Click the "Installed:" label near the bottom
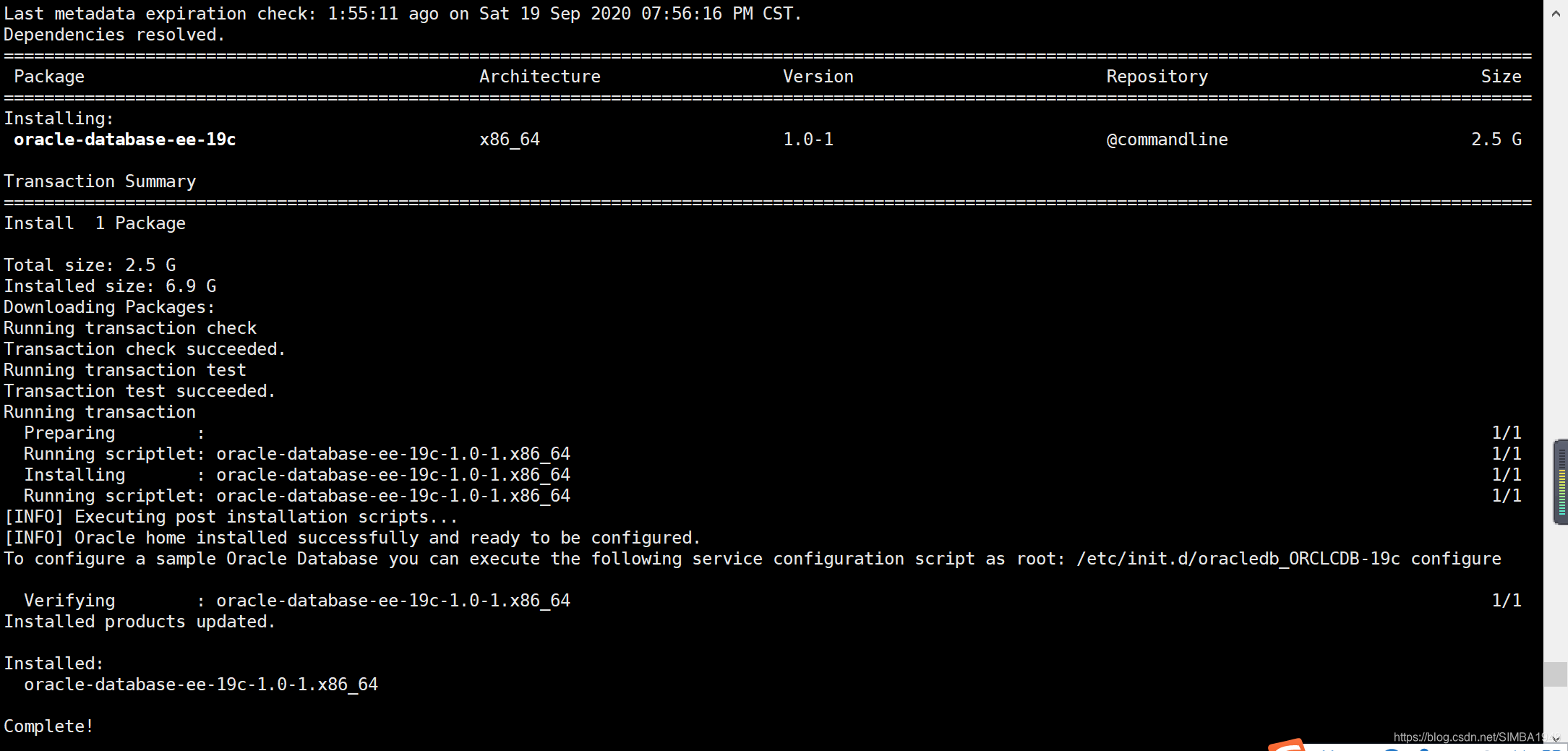 [x=53, y=664]
